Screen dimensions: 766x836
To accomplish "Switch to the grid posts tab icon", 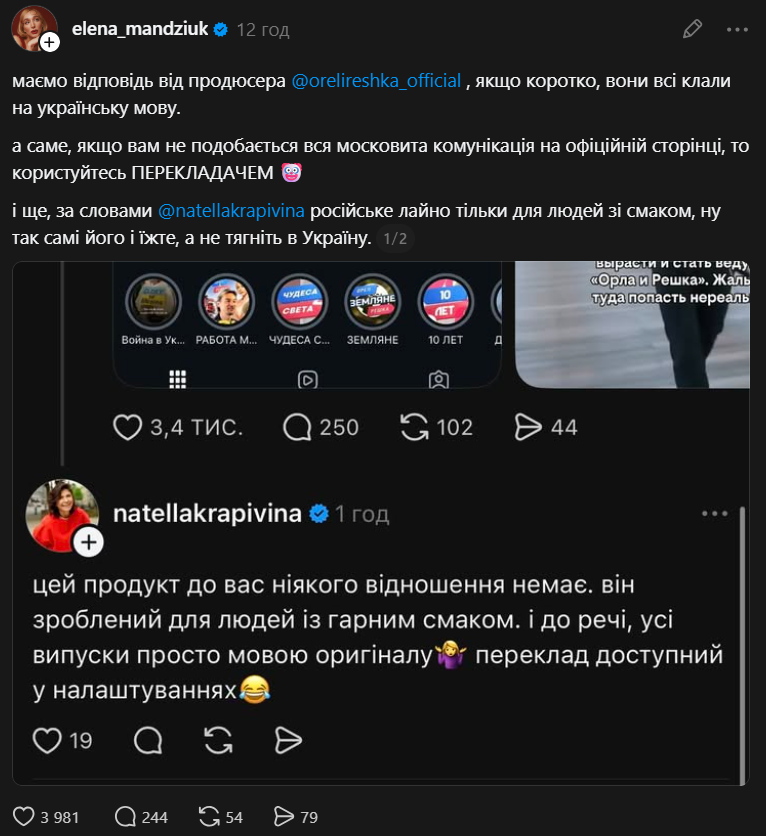I will click(178, 379).
